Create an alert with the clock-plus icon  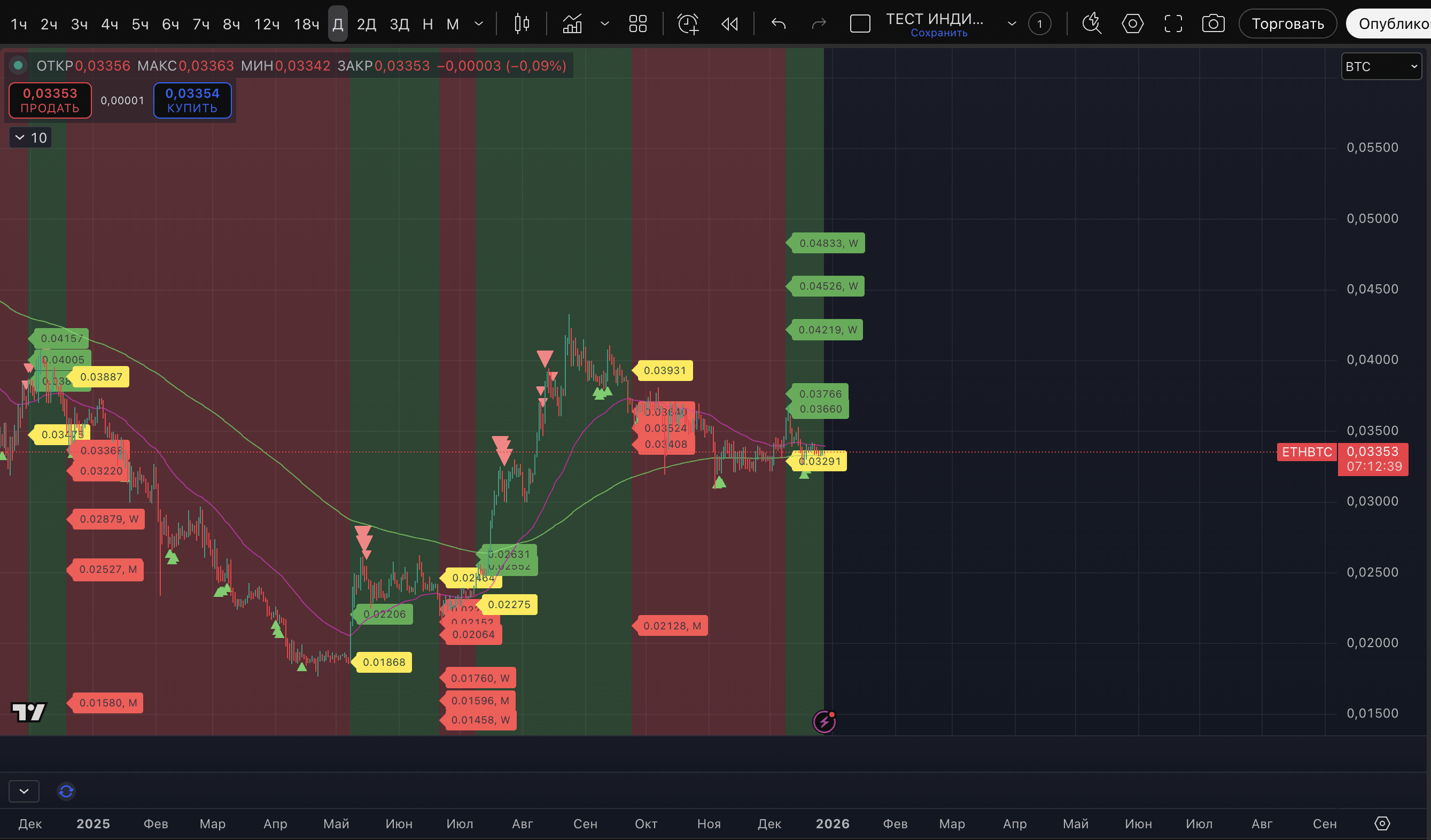tap(688, 24)
